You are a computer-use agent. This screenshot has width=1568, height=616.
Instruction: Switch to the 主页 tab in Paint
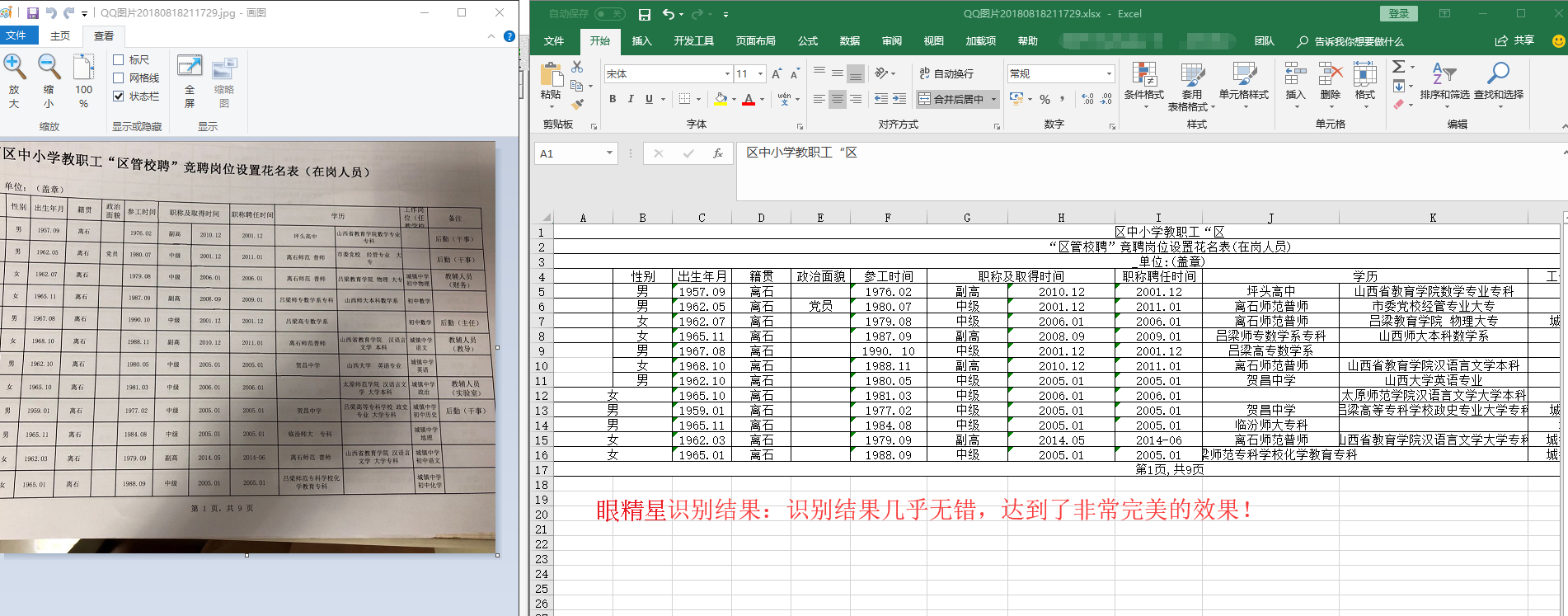coord(60,35)
